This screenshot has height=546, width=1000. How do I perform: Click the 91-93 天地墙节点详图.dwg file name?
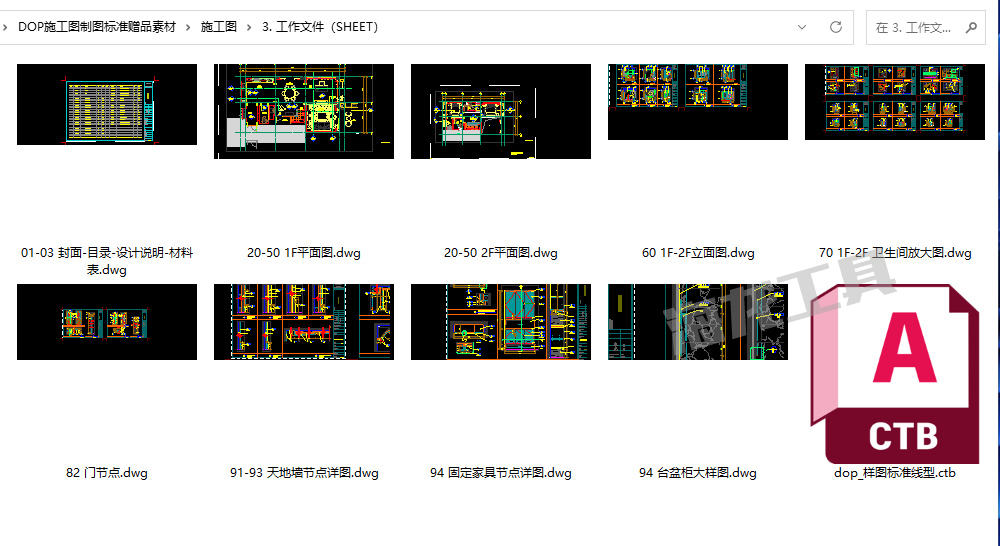coord(304,473)
